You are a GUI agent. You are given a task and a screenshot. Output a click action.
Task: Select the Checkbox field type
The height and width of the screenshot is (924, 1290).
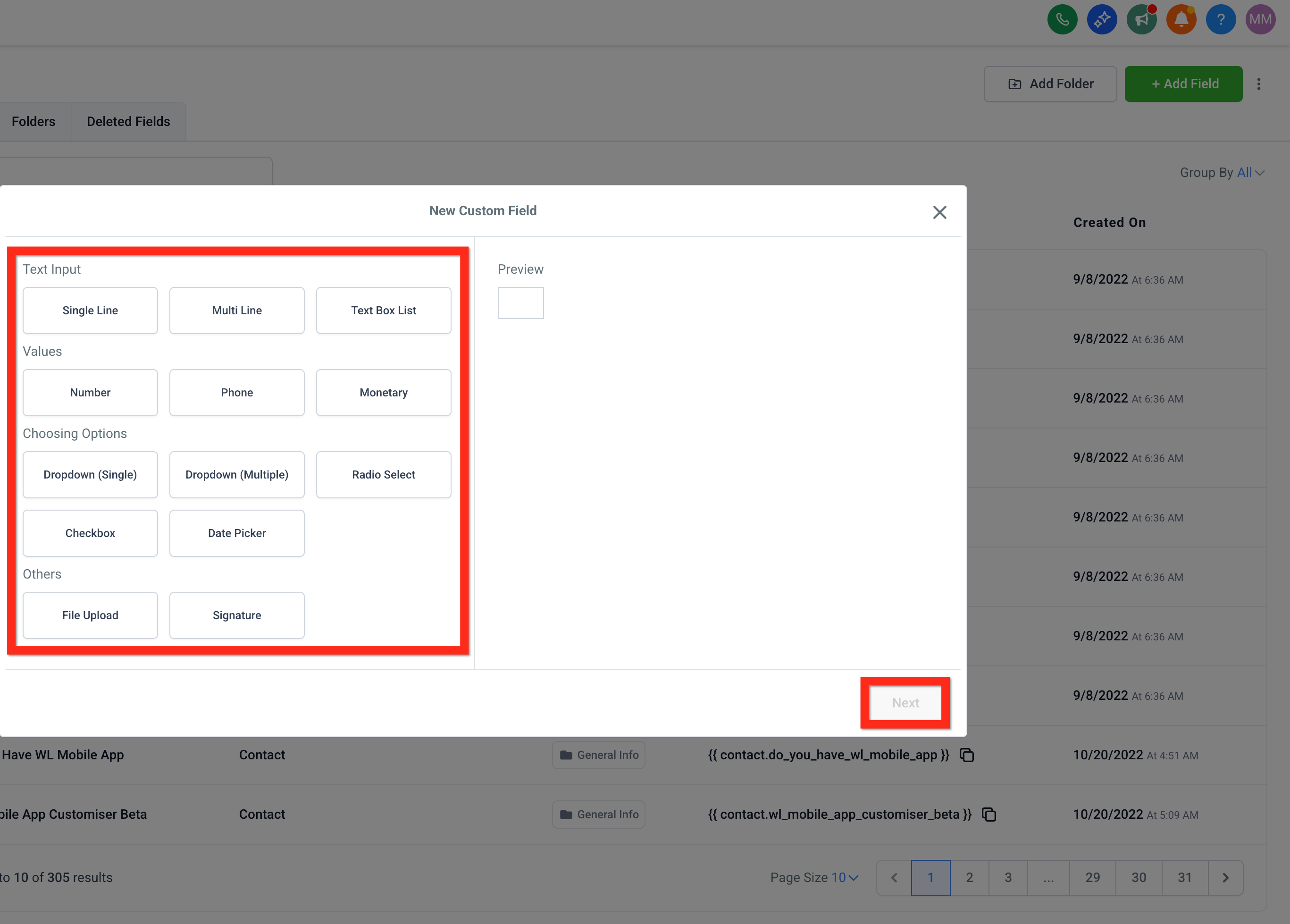click(91, 533)
